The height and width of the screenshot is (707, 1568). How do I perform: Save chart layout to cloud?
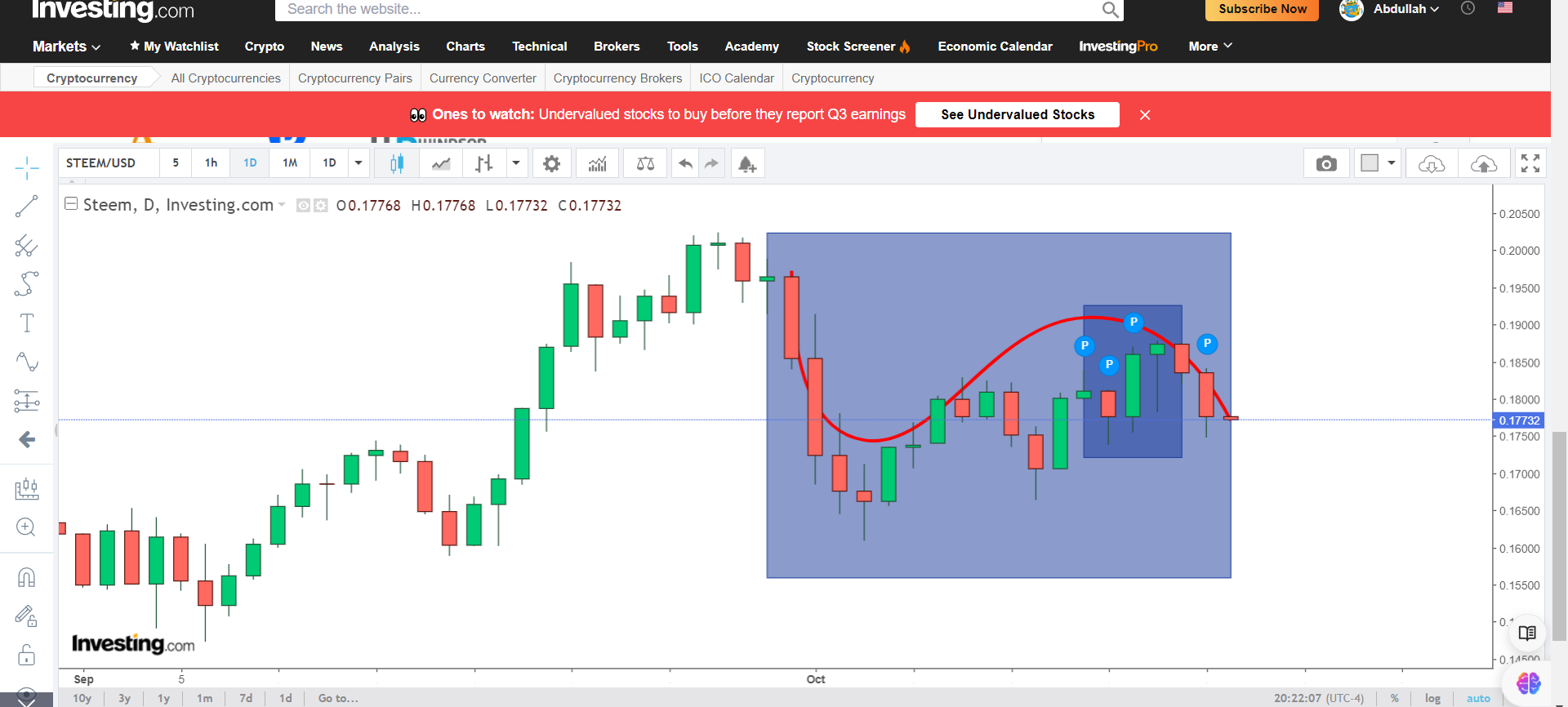(x=1484, y=163)
